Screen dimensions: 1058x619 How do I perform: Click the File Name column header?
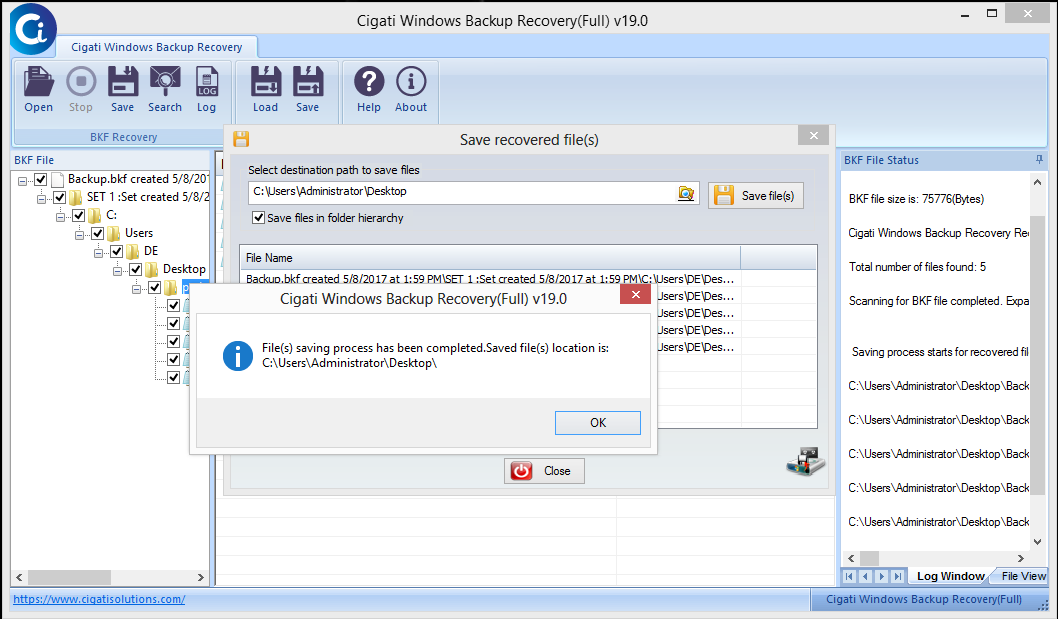point(491,258)
